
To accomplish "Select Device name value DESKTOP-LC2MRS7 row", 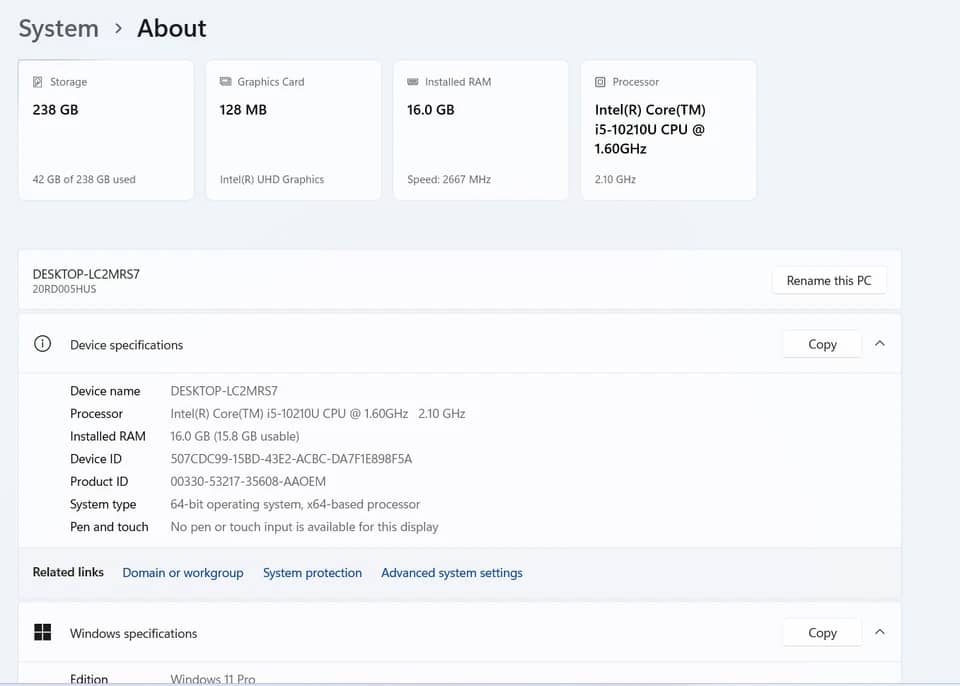I will (223, 391).
